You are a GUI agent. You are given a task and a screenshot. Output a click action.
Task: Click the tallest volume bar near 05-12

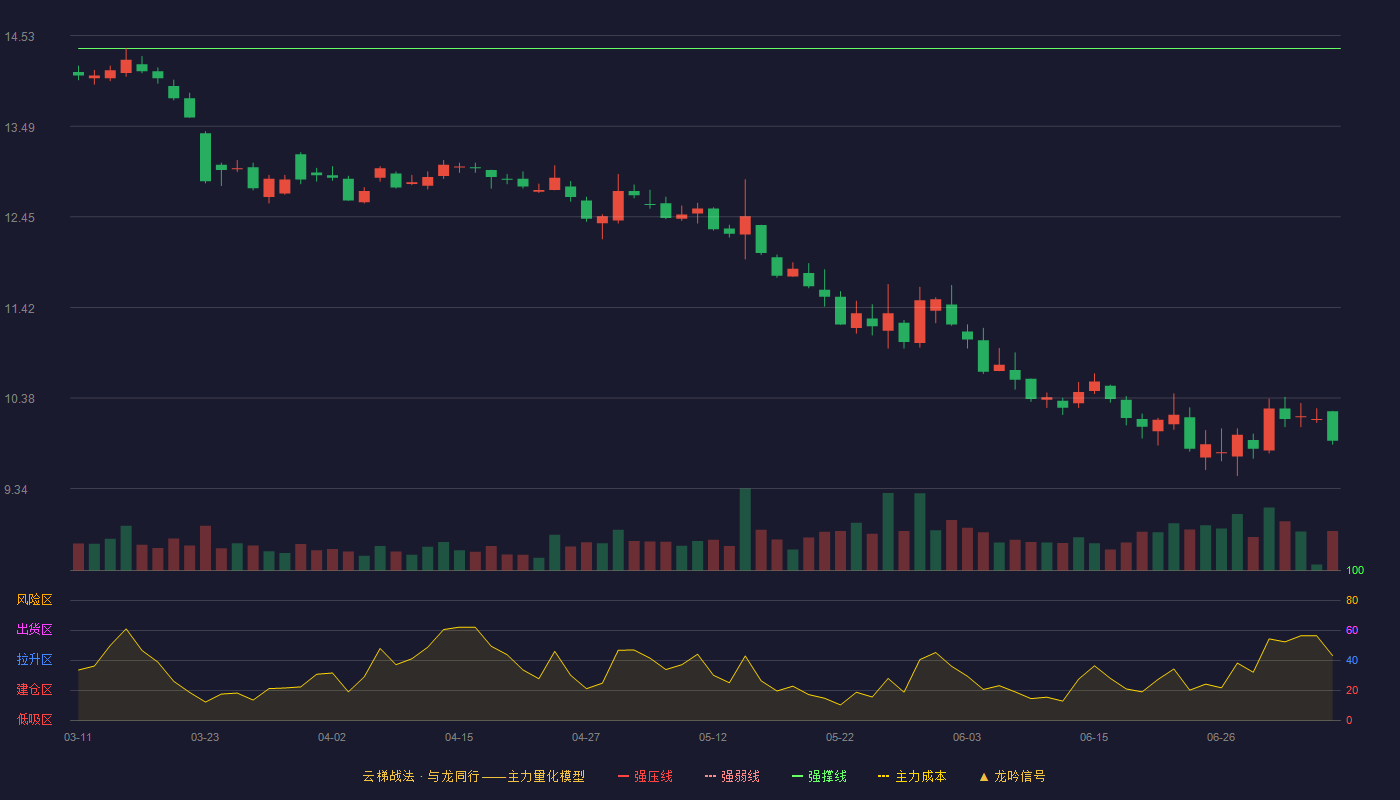click(x=745, y=529)
